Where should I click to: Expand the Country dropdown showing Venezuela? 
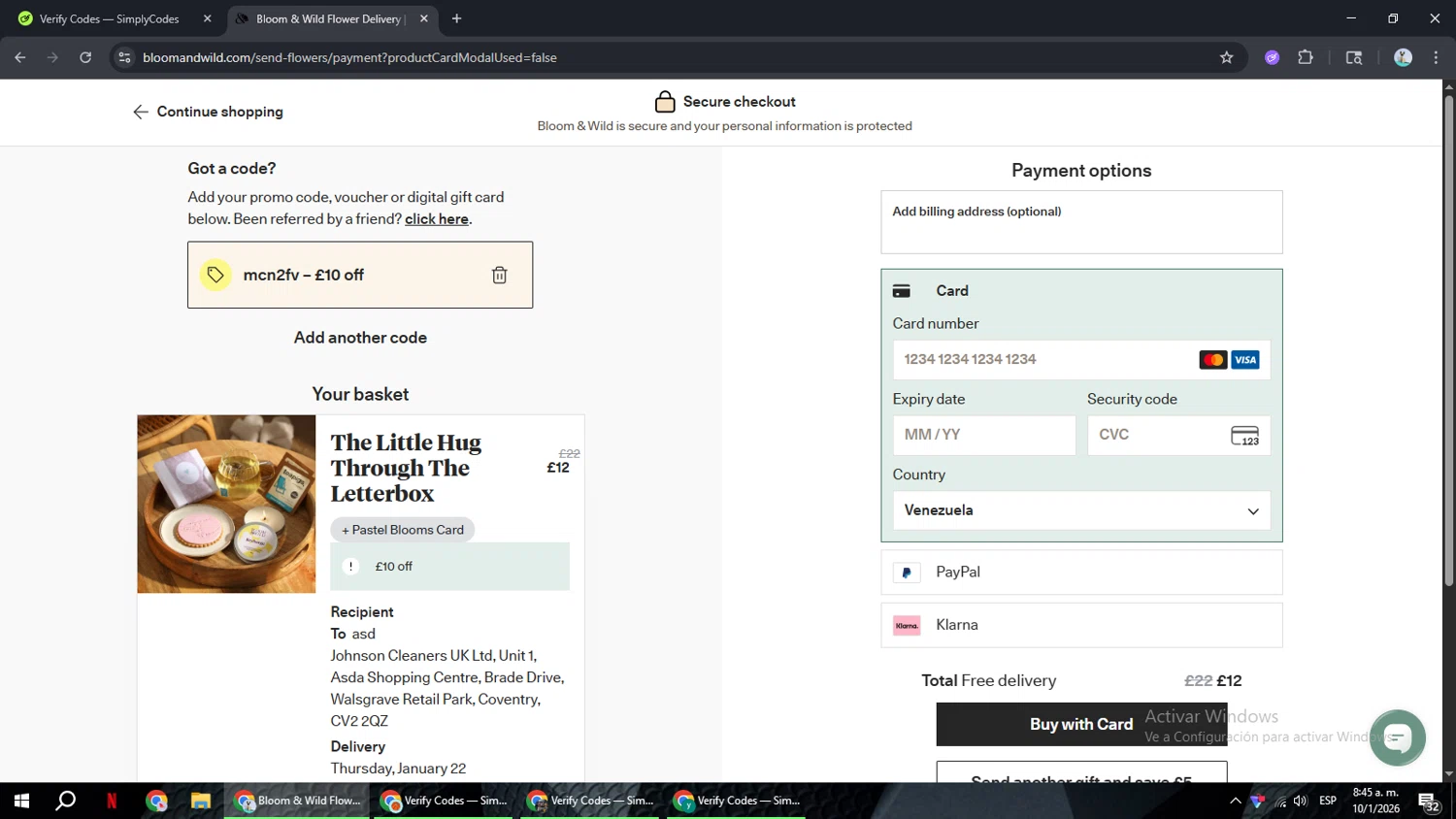(1081, 510)
